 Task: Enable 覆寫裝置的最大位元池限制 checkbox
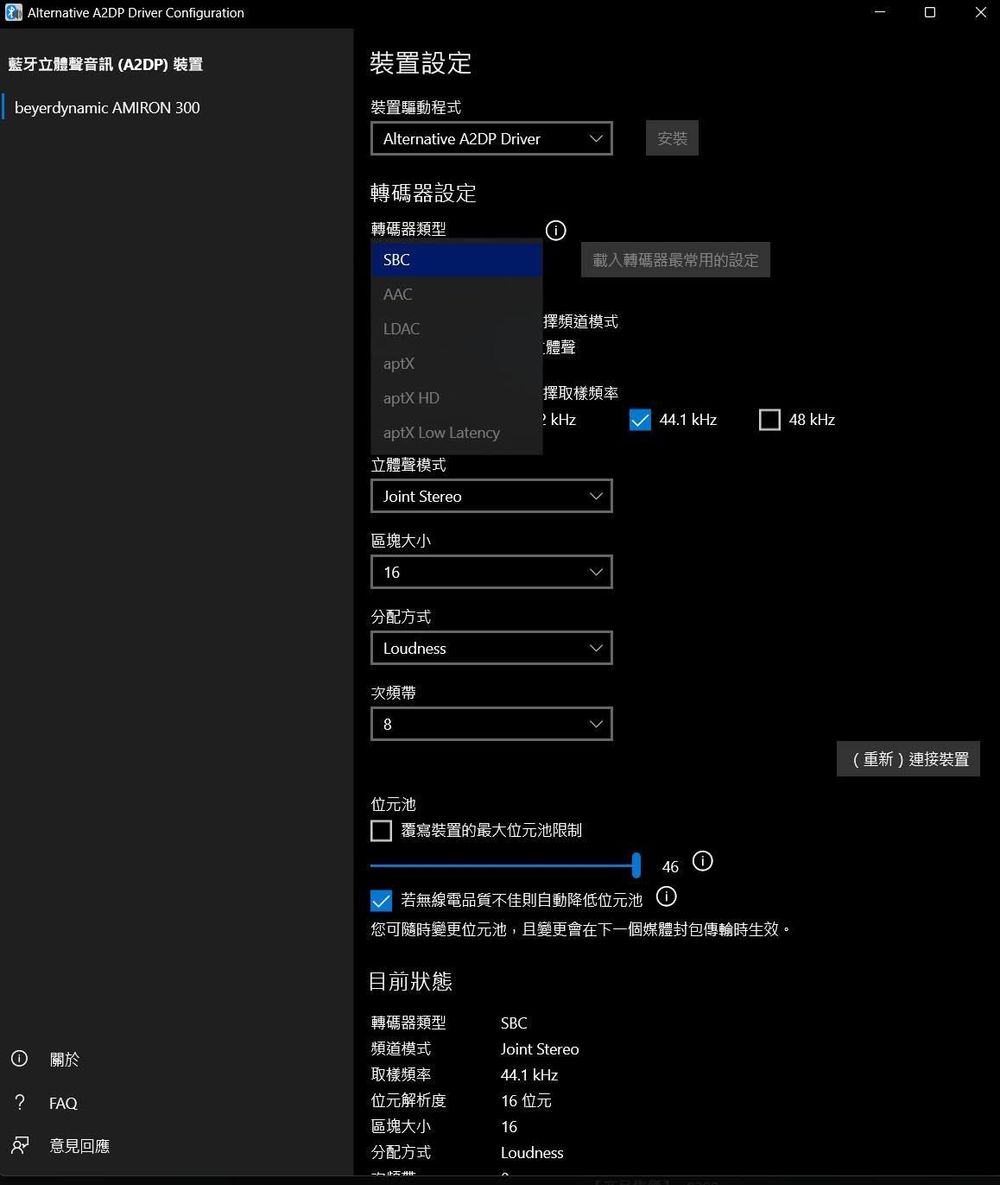coord(381,831)
